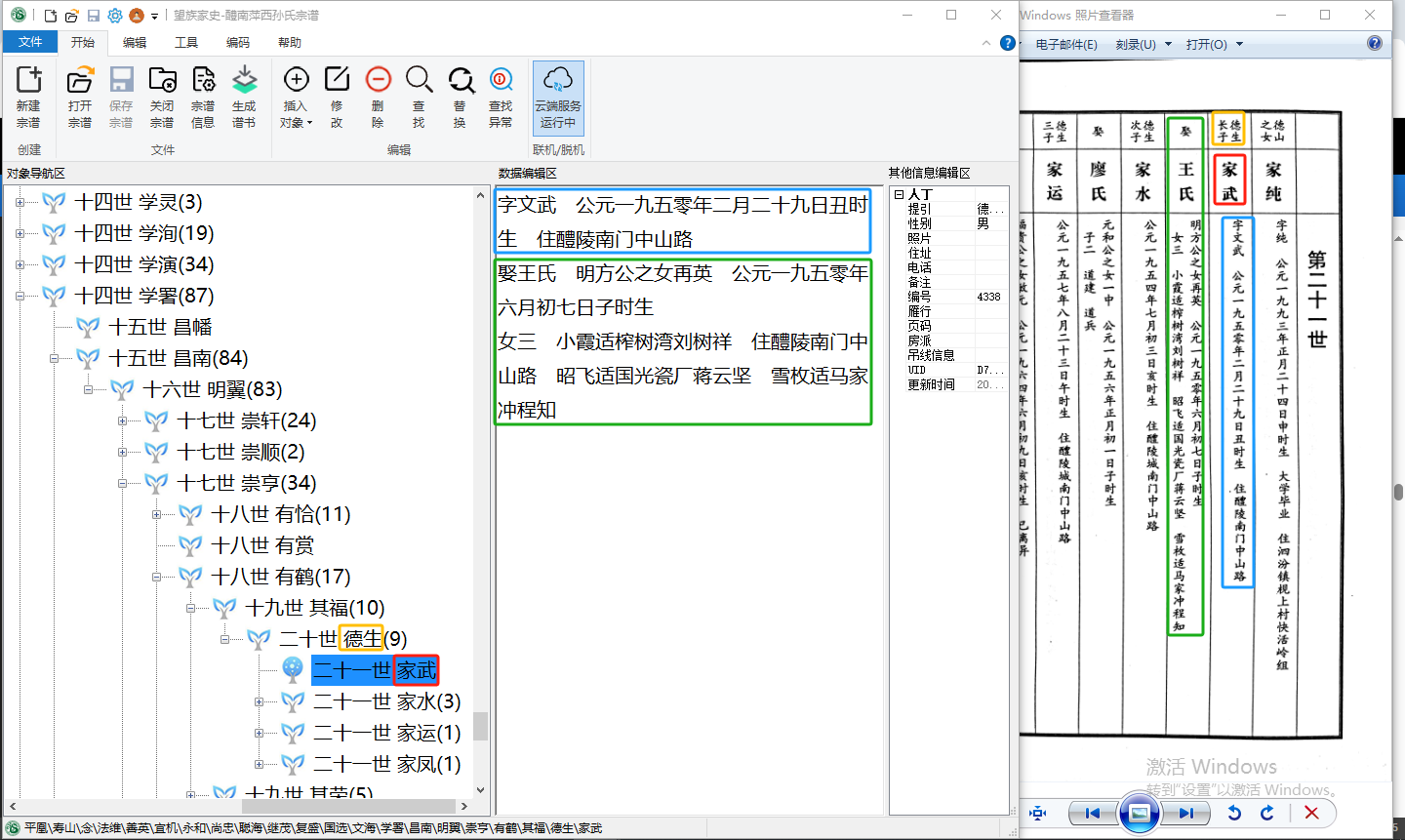Expand the 十八世 有恰(11) node

point(156,514)
